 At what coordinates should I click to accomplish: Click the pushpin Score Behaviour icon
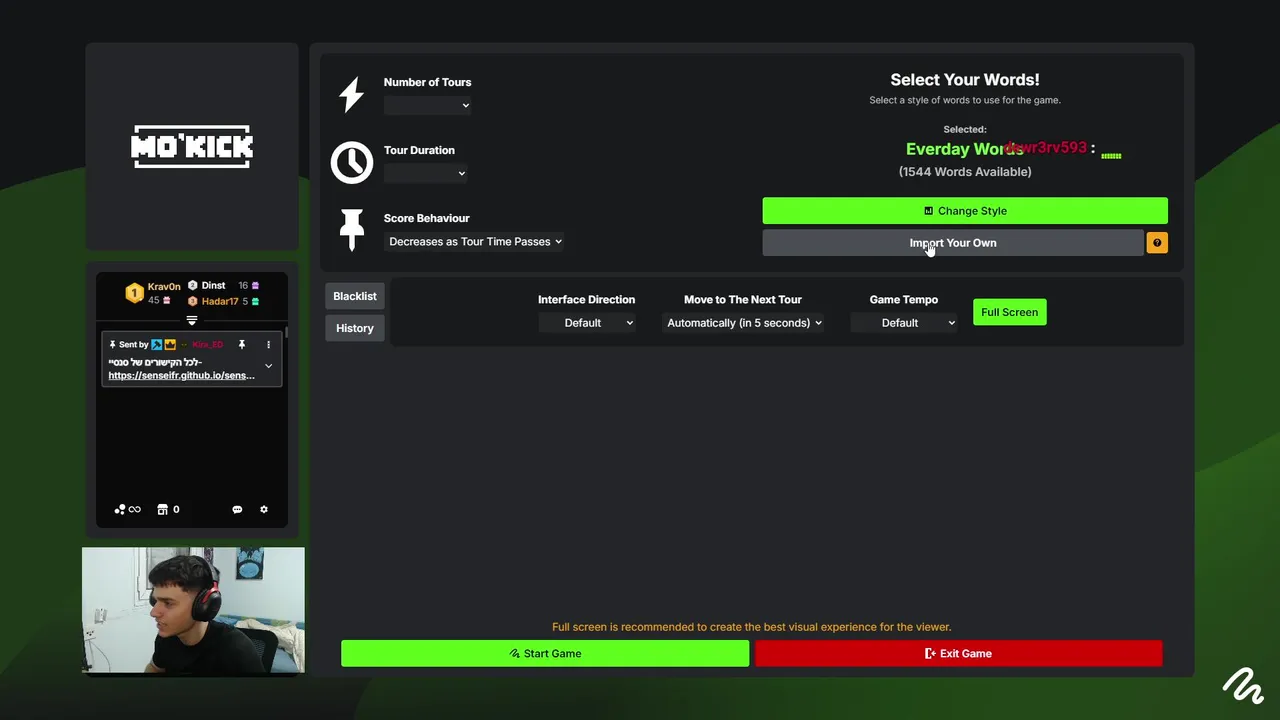(352, 230)
